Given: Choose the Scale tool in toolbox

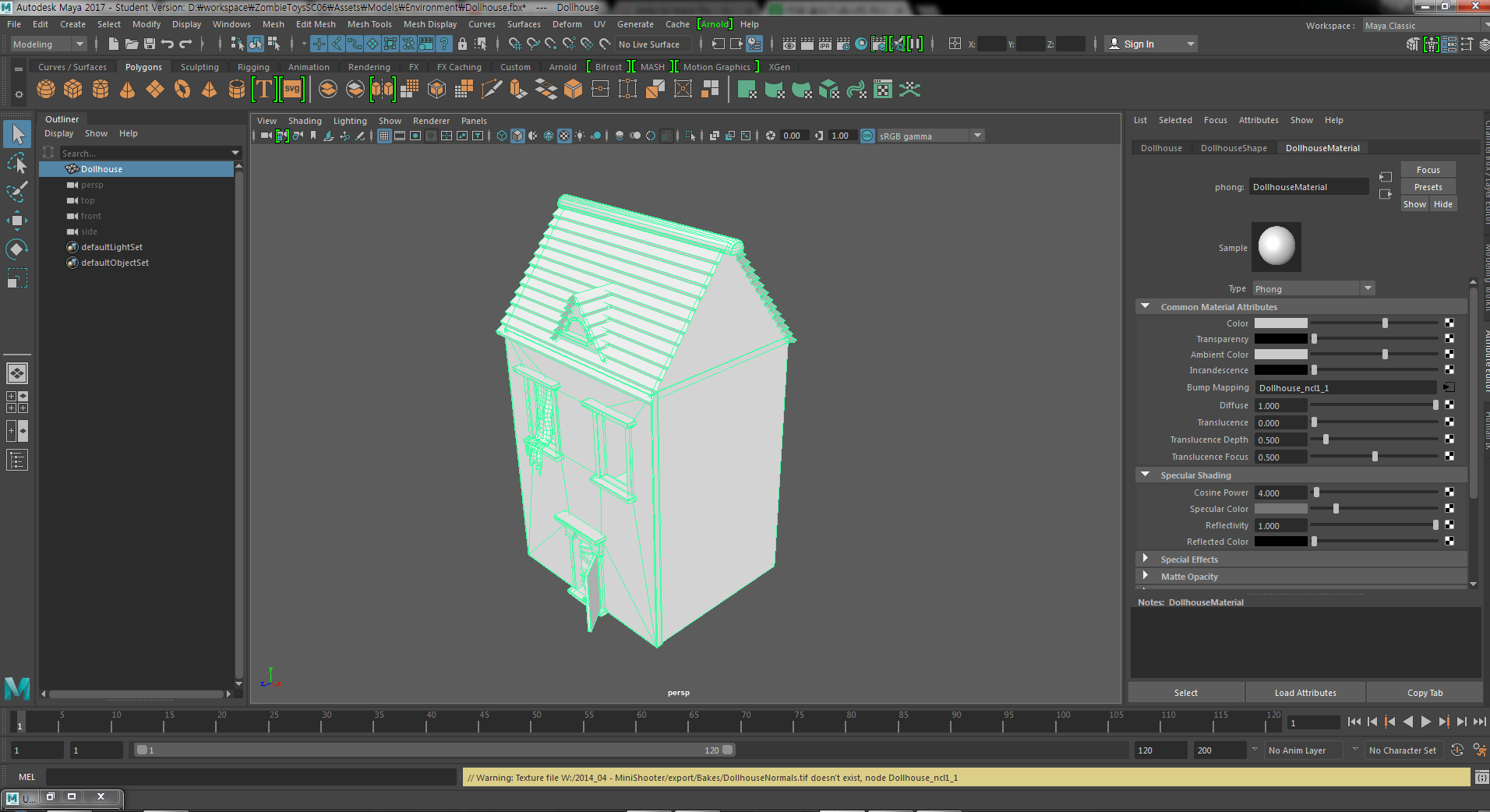Looking at the screenshot, I should coord(17,278).
